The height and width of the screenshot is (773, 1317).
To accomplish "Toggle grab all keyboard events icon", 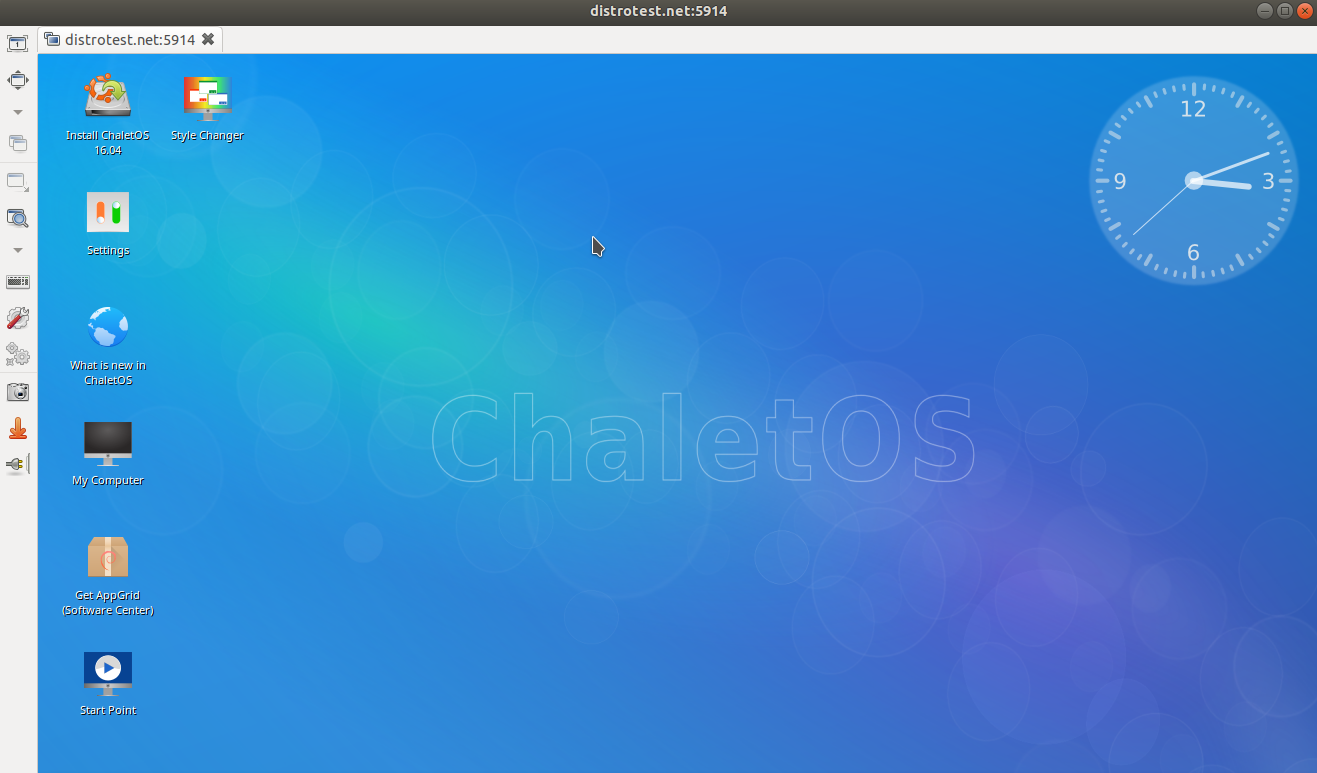I will [x=18, y=282].
